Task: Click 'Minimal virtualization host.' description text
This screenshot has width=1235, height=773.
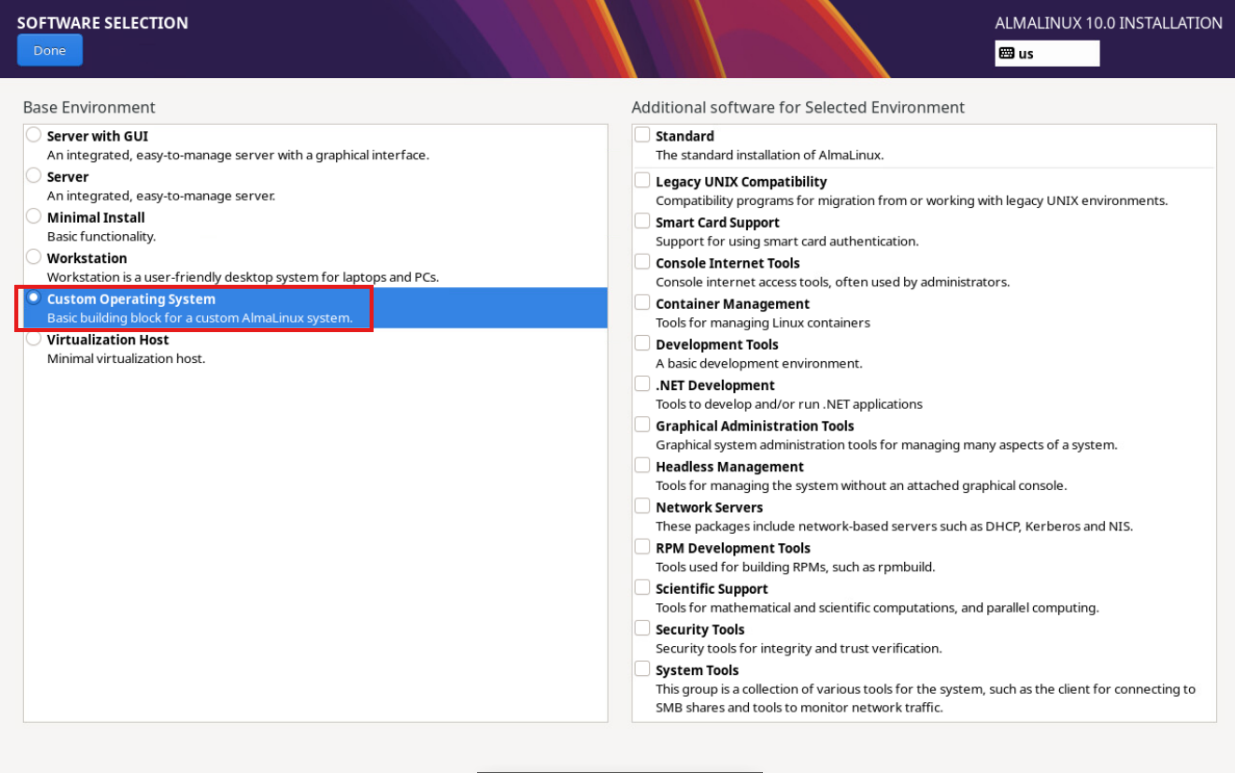Action: (126, 359)
